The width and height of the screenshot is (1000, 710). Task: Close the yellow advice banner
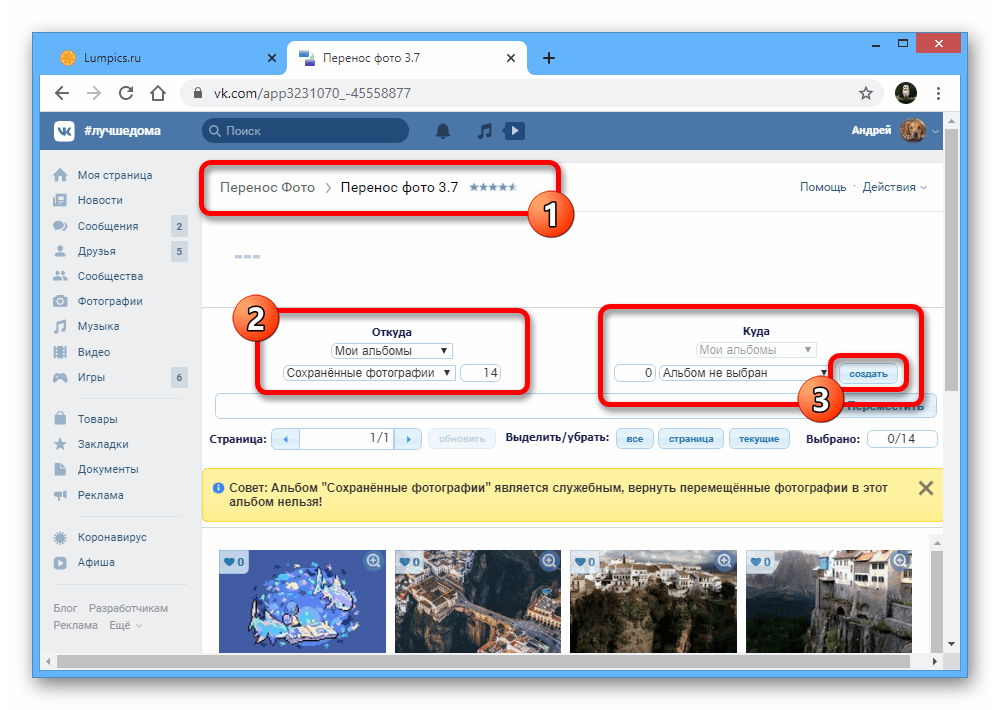point(926,488)
